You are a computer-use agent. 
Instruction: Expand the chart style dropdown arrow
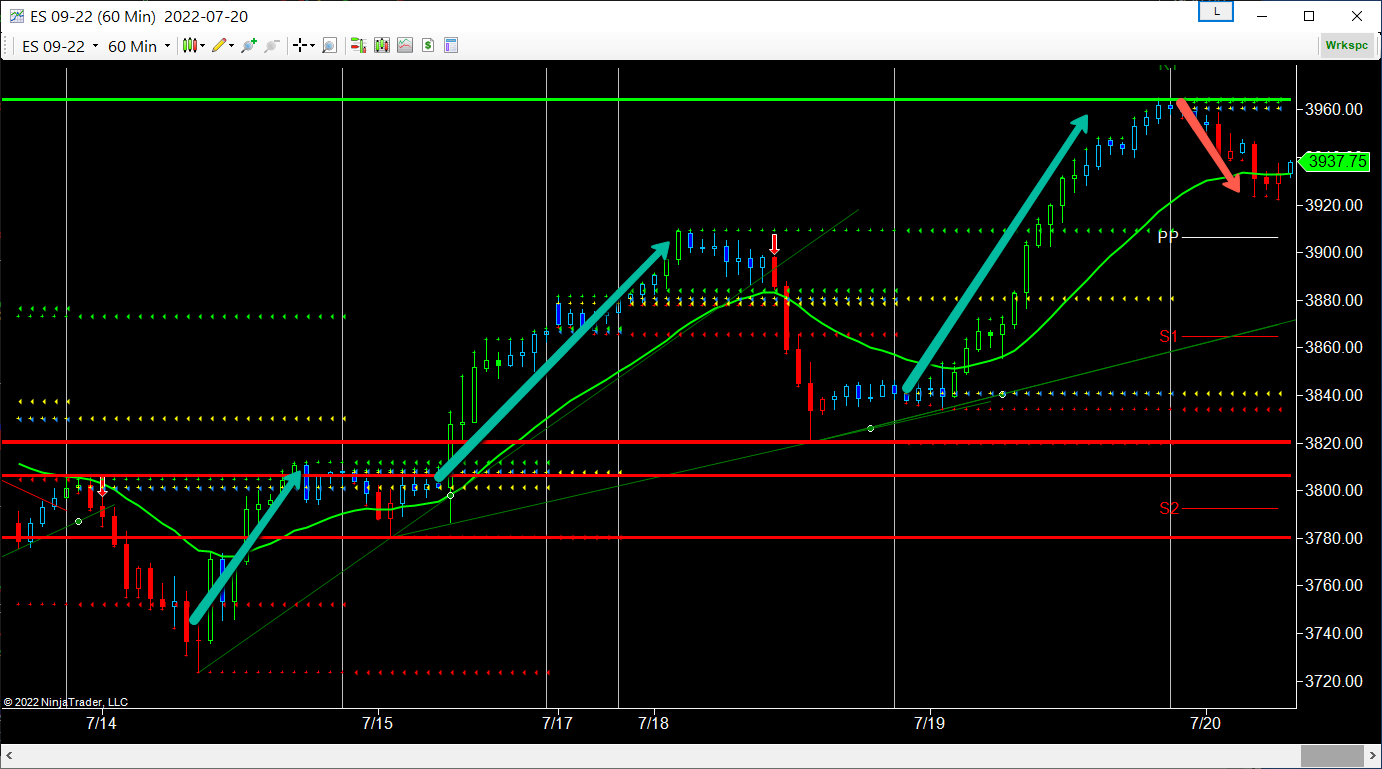tap(203, 46)
